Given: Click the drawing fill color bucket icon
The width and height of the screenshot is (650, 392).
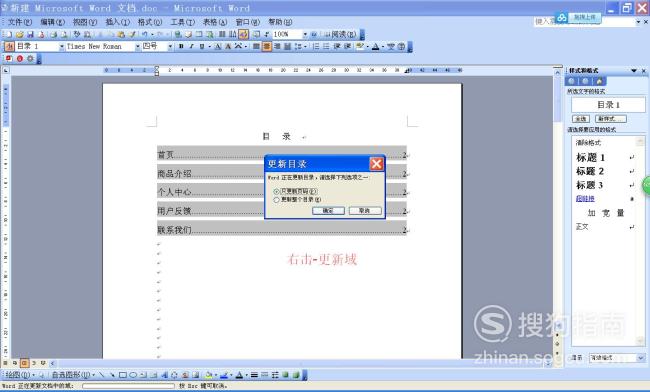Looking at the screenshot, I should (209, 375).
